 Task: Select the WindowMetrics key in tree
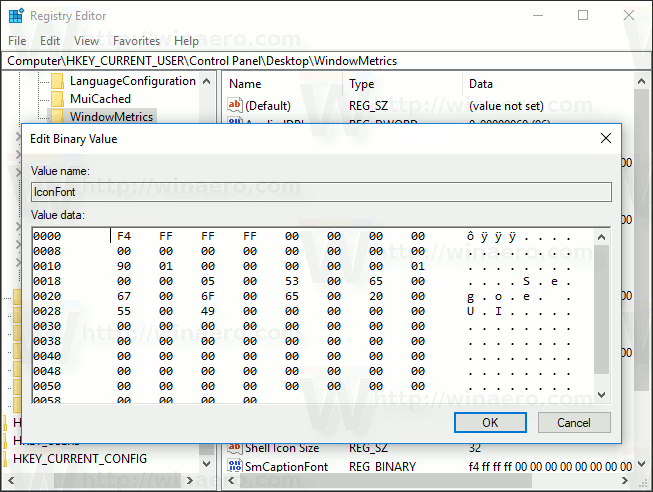coord(111,117)
